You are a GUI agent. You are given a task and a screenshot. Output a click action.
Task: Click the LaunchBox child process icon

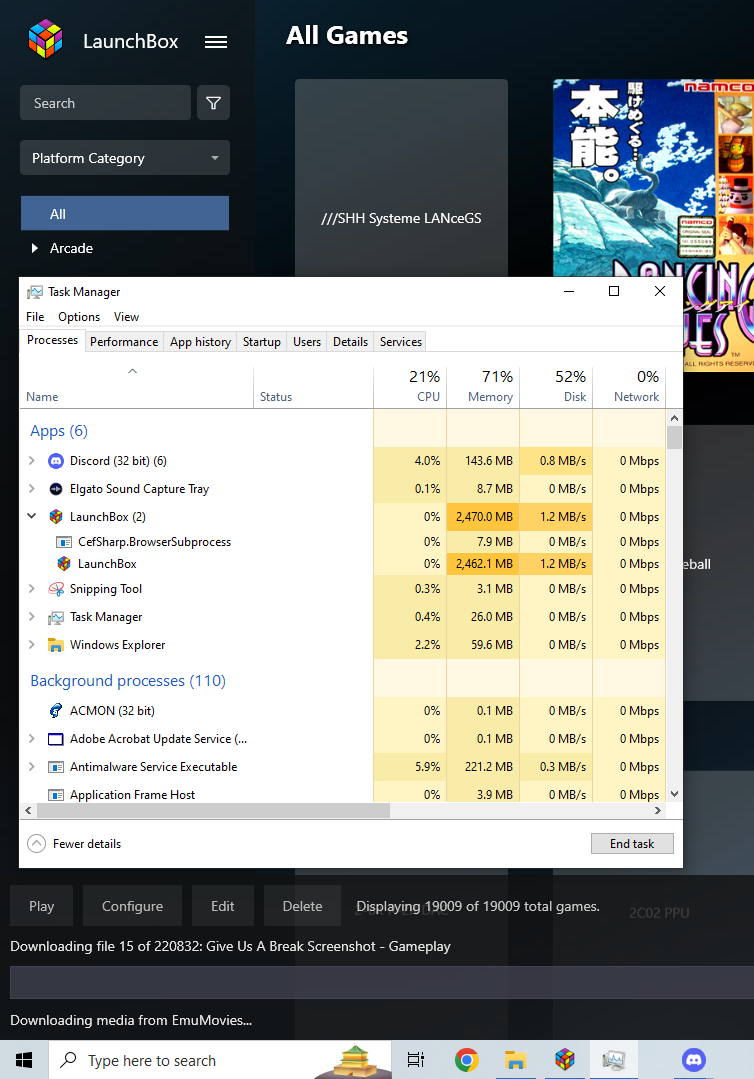point(64,564)
